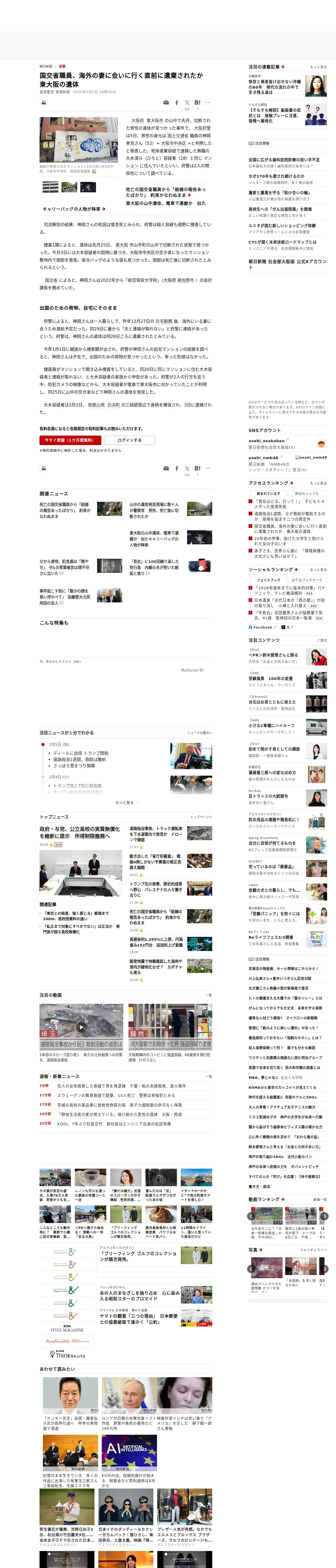Click もっと見る beside ソーシャルランキング
This screenshot has height=1568, width=336.
pos(318,570)
